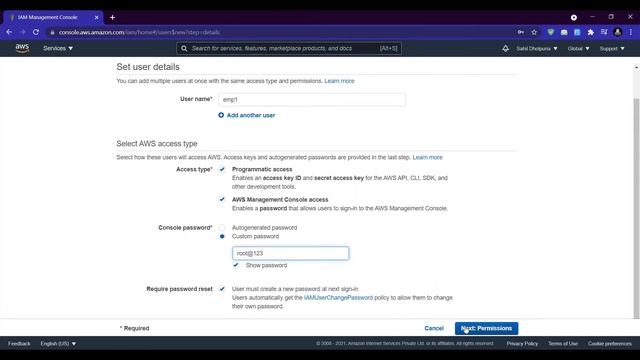640x360 pixels.
Task: Open a new browser tab
Action: [112, 17]
